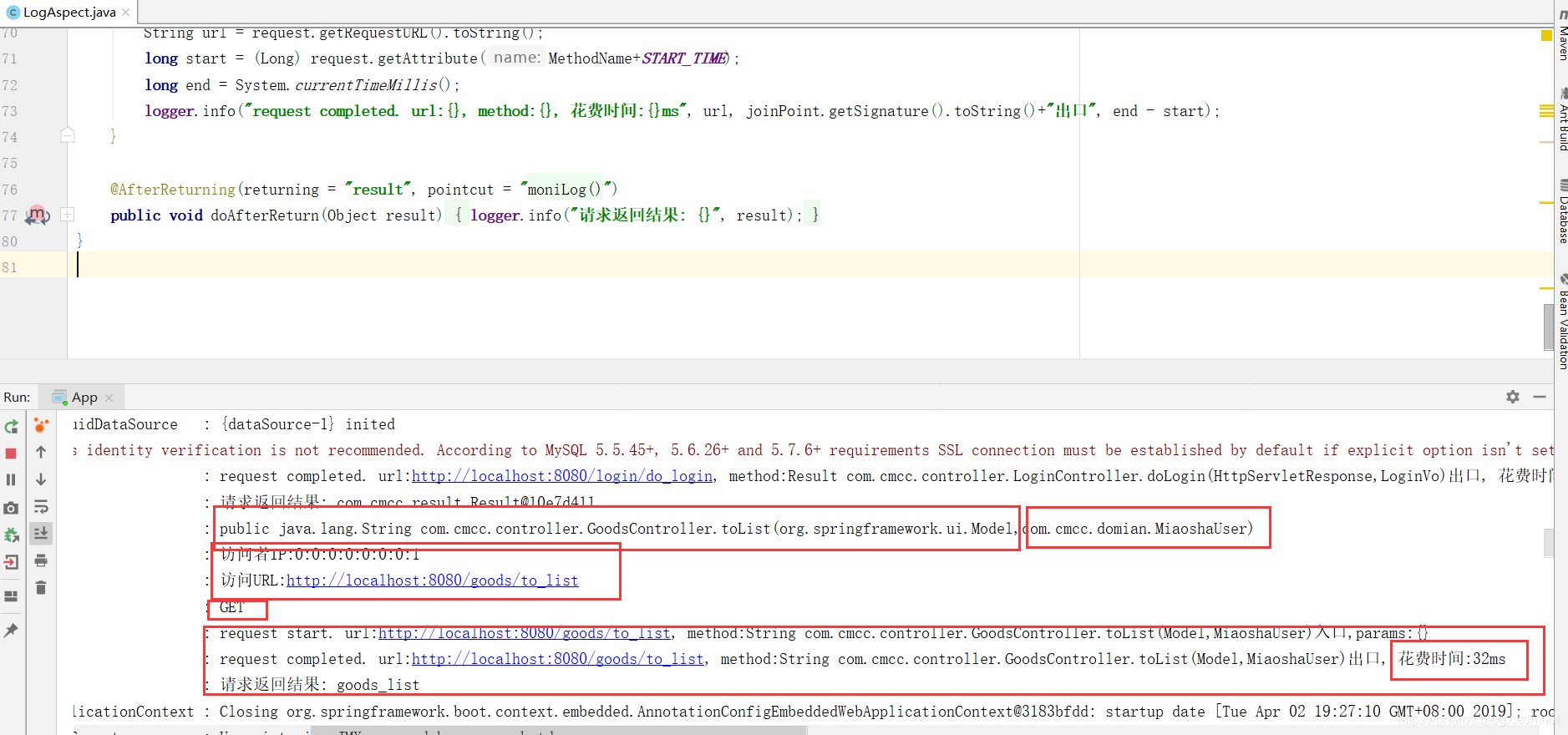Click the red SSL identity verification warning line

pyautogui.click(x=813, y=450)
